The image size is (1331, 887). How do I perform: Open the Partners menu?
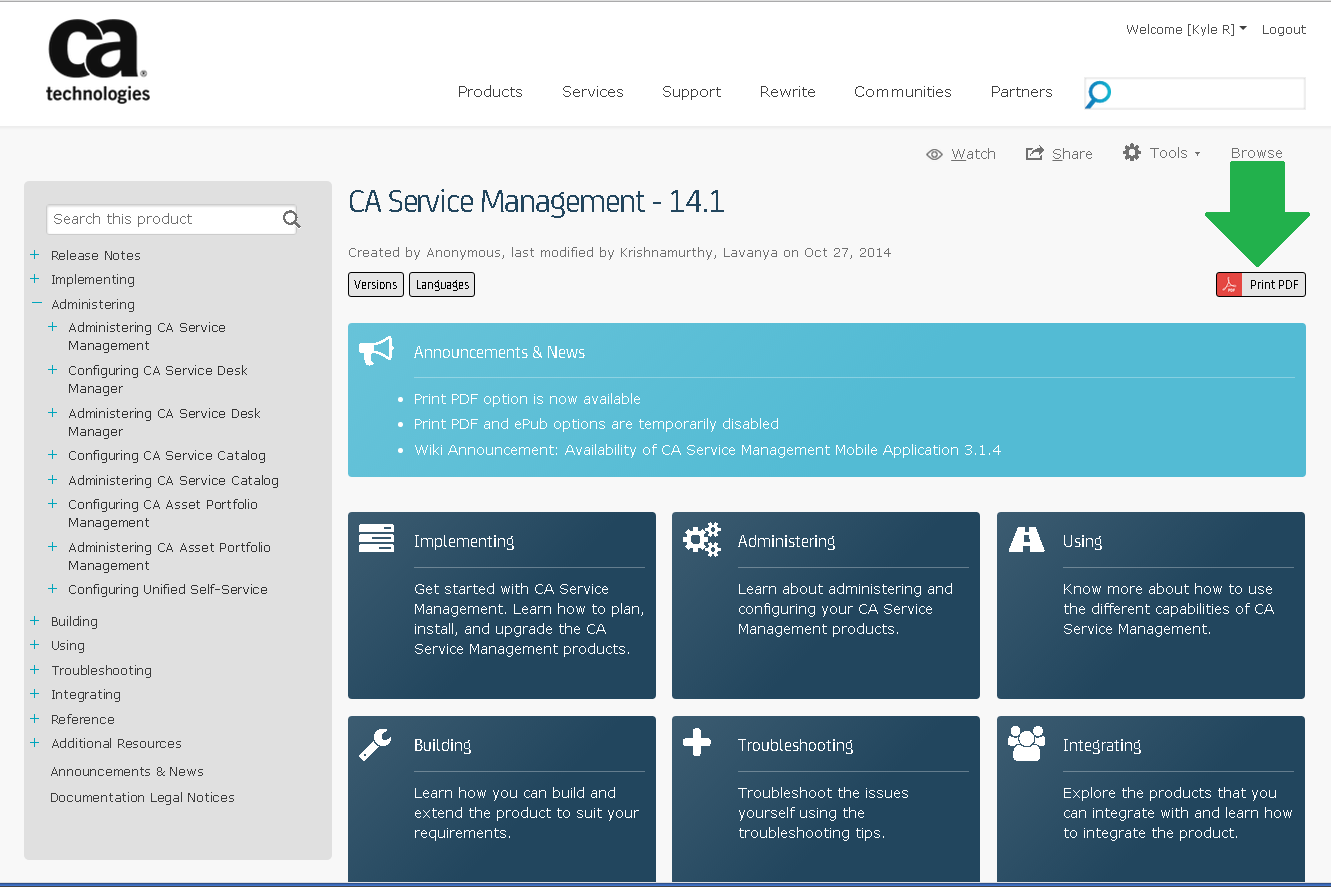pos(1021,91)
